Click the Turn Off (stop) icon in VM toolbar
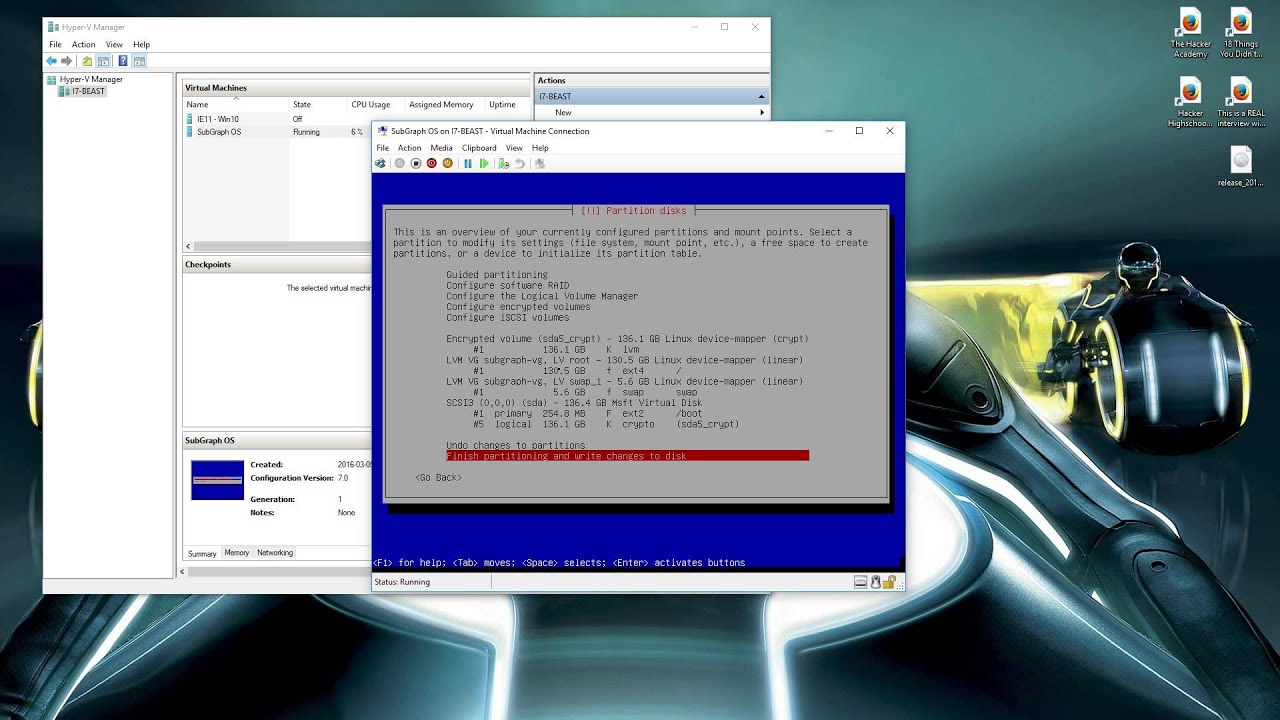The height and width of the screenshot is (720, 1280). tap(416, 163)
